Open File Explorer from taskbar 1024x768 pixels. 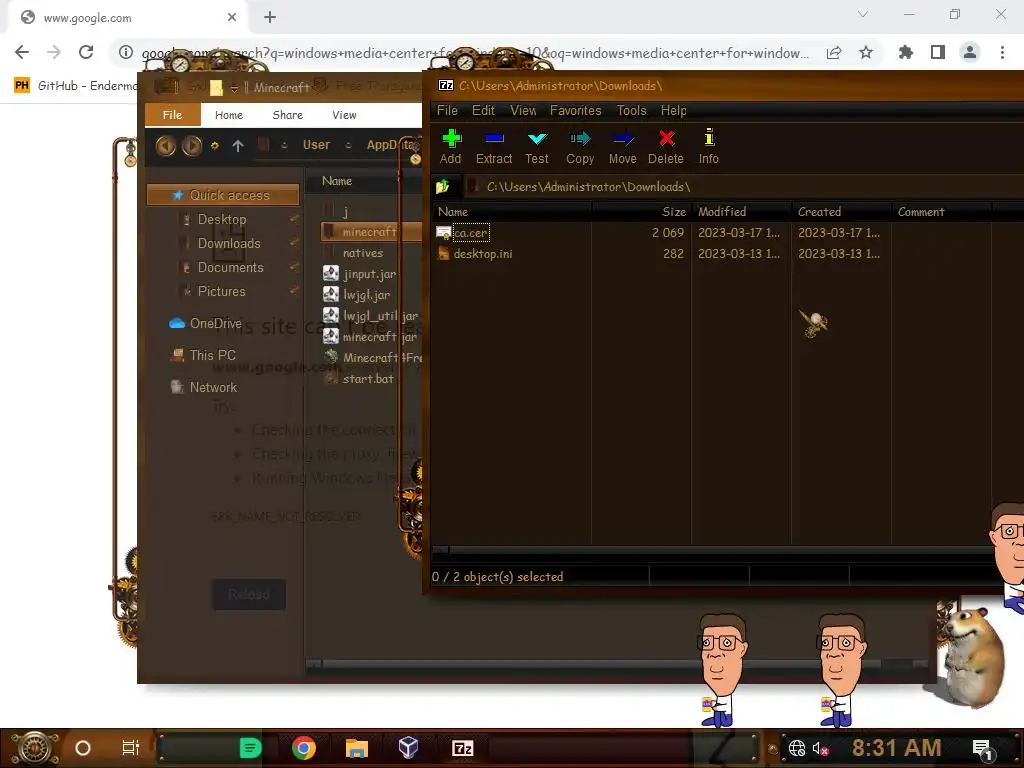coord(357,748)
